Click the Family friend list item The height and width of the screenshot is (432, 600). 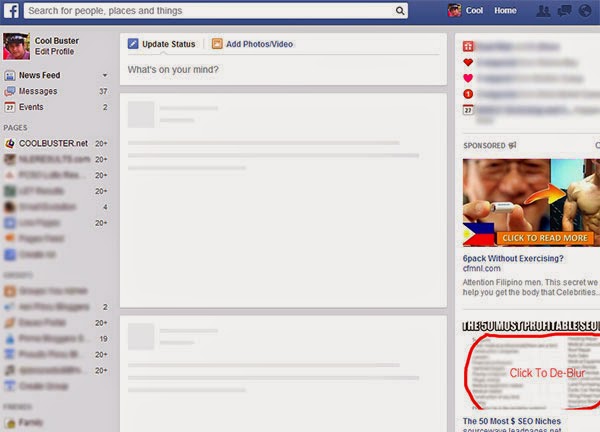pyautogui.click(x=31, y=423)
